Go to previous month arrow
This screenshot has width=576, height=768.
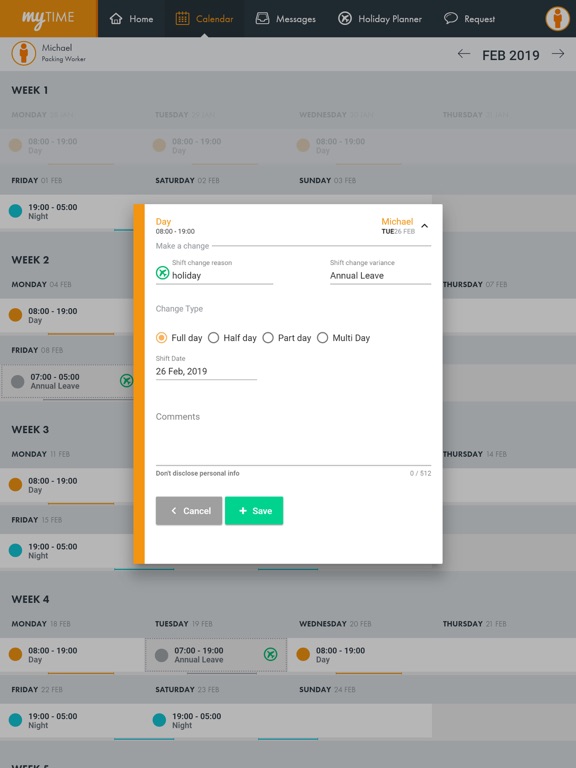(x=463, y=54)
